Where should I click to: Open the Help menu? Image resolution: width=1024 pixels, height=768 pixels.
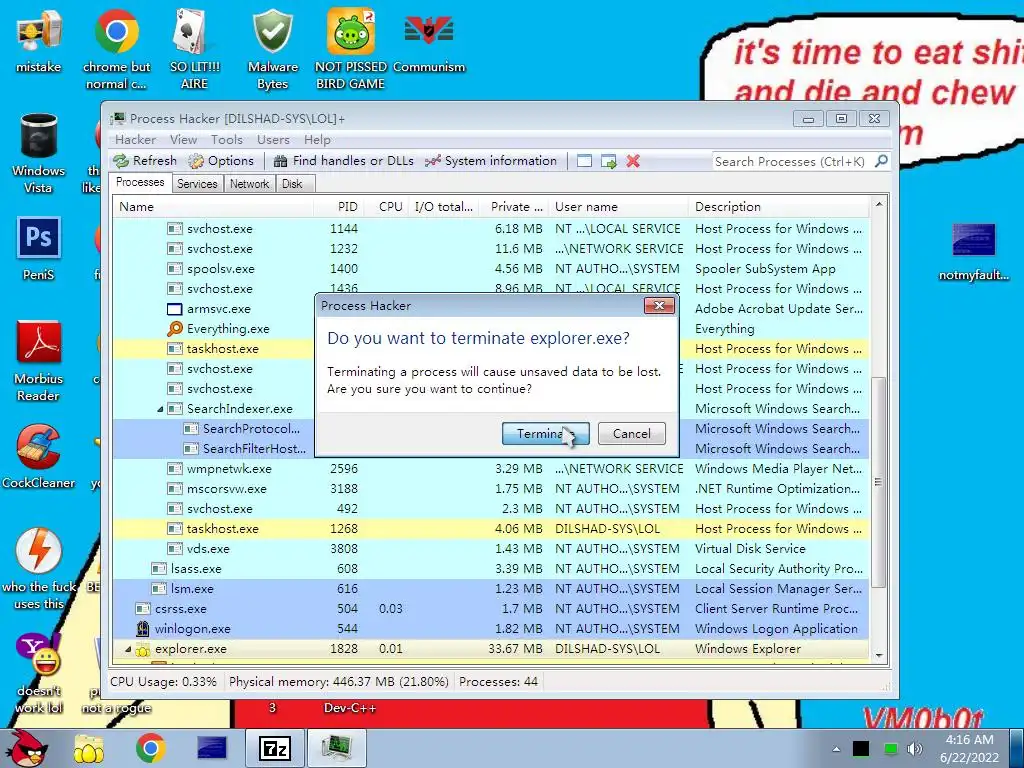(317, 140)
